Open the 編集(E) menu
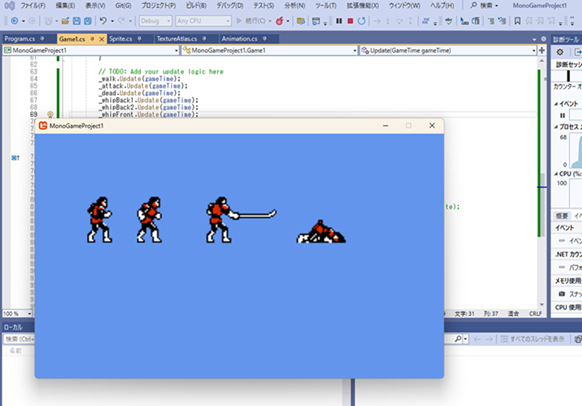Screen dimensions: 582x406 click(65, 5)
